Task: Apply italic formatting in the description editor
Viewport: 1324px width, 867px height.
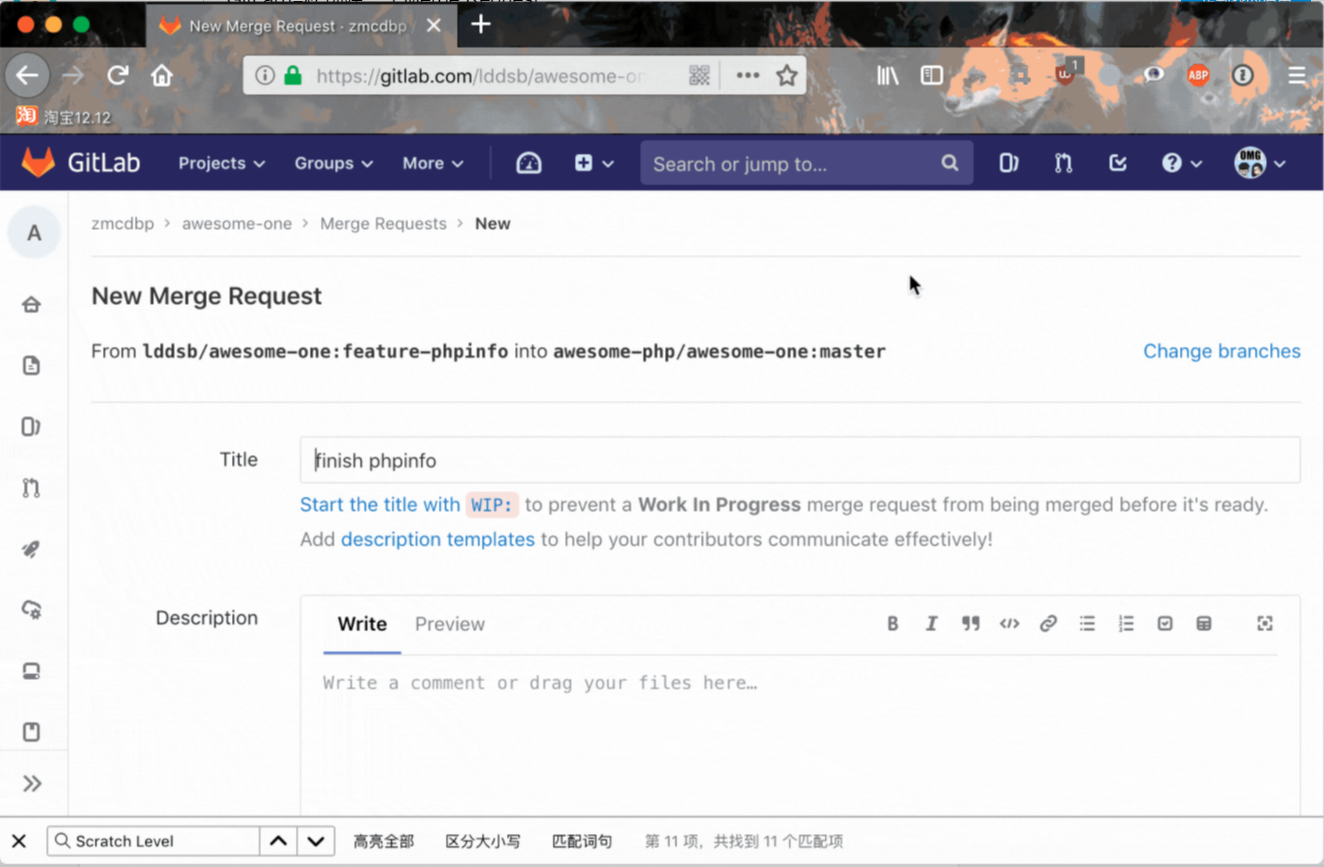Action: click(931, 623)
